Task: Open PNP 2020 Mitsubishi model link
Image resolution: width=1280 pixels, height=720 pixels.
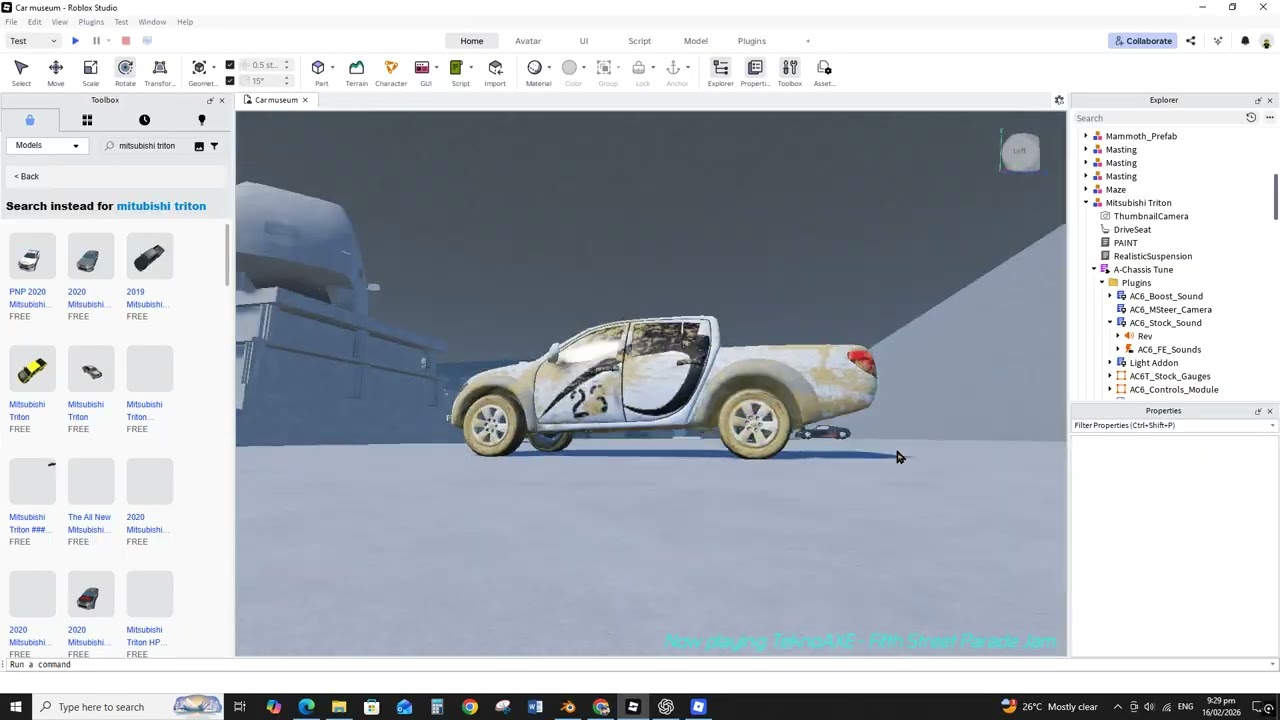Action: 28,298
